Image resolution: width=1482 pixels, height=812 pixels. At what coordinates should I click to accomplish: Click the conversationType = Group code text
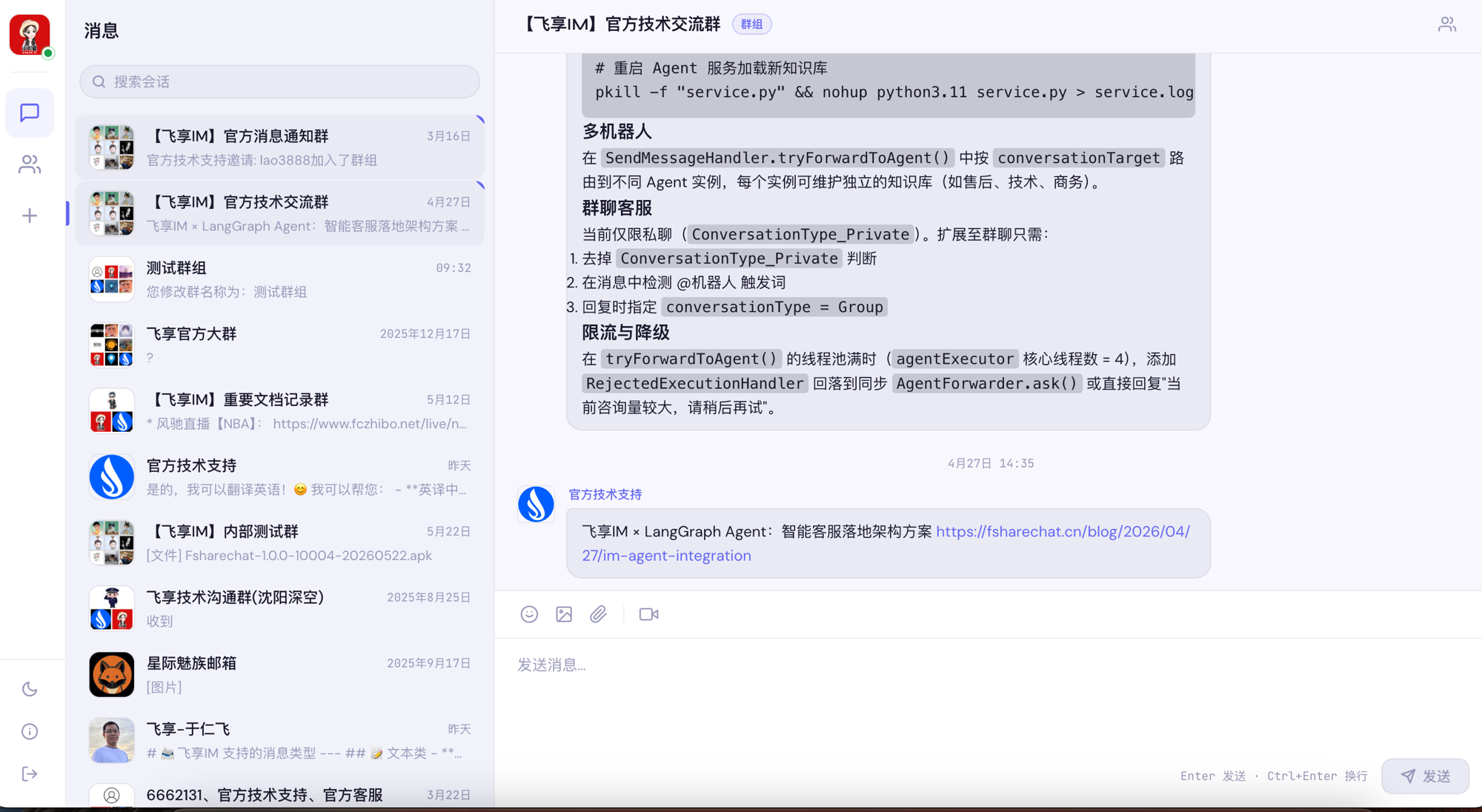click(774, 307)
